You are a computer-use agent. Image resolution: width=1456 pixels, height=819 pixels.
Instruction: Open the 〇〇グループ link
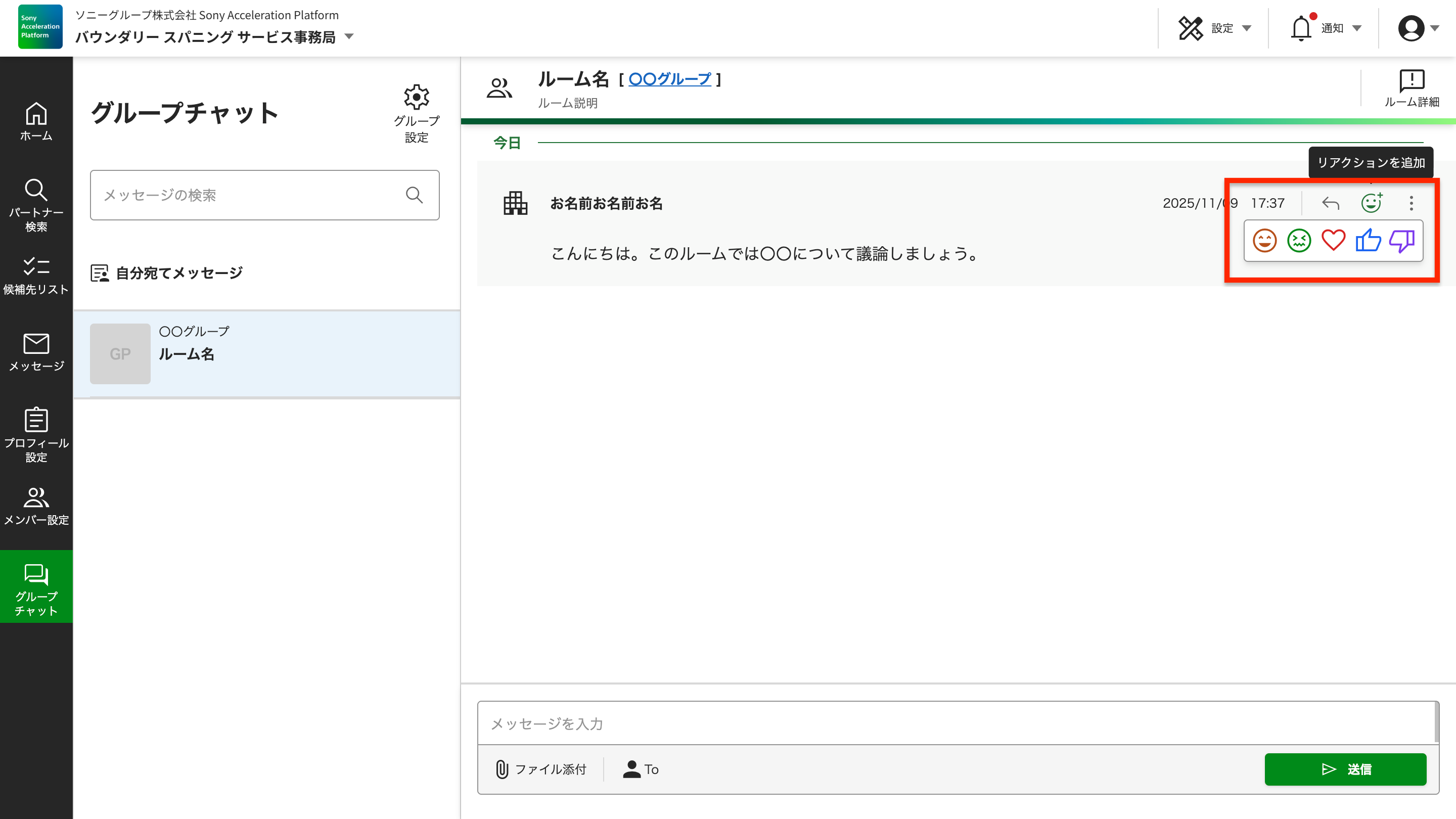pos(669,79)
